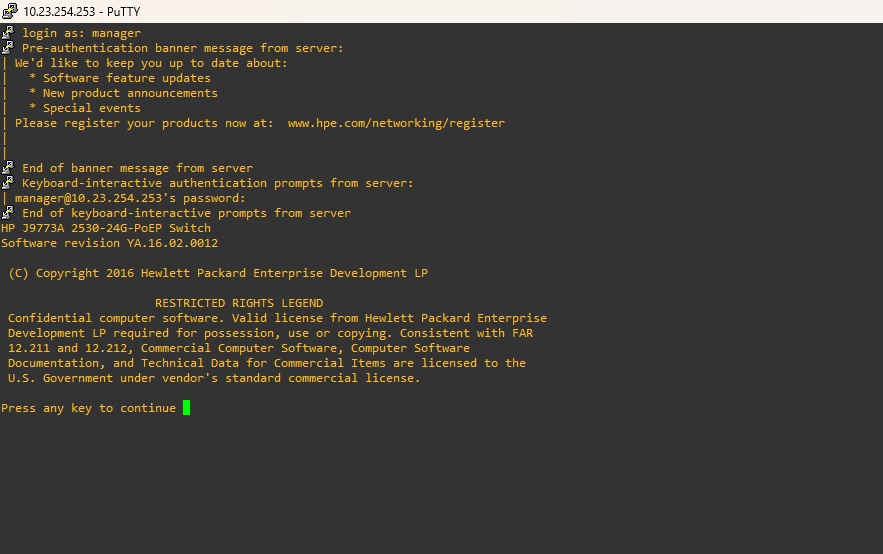This screenshot has height=554, width=883.
Task: Click the line starting 'Development LP required'
Action: click(270, 333)
